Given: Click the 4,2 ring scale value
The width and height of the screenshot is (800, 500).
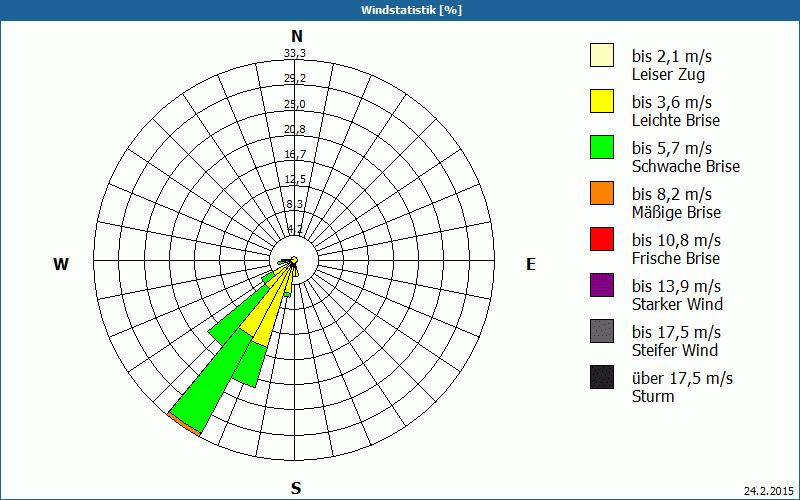Looking at the screenshot, I should point(295,229).
